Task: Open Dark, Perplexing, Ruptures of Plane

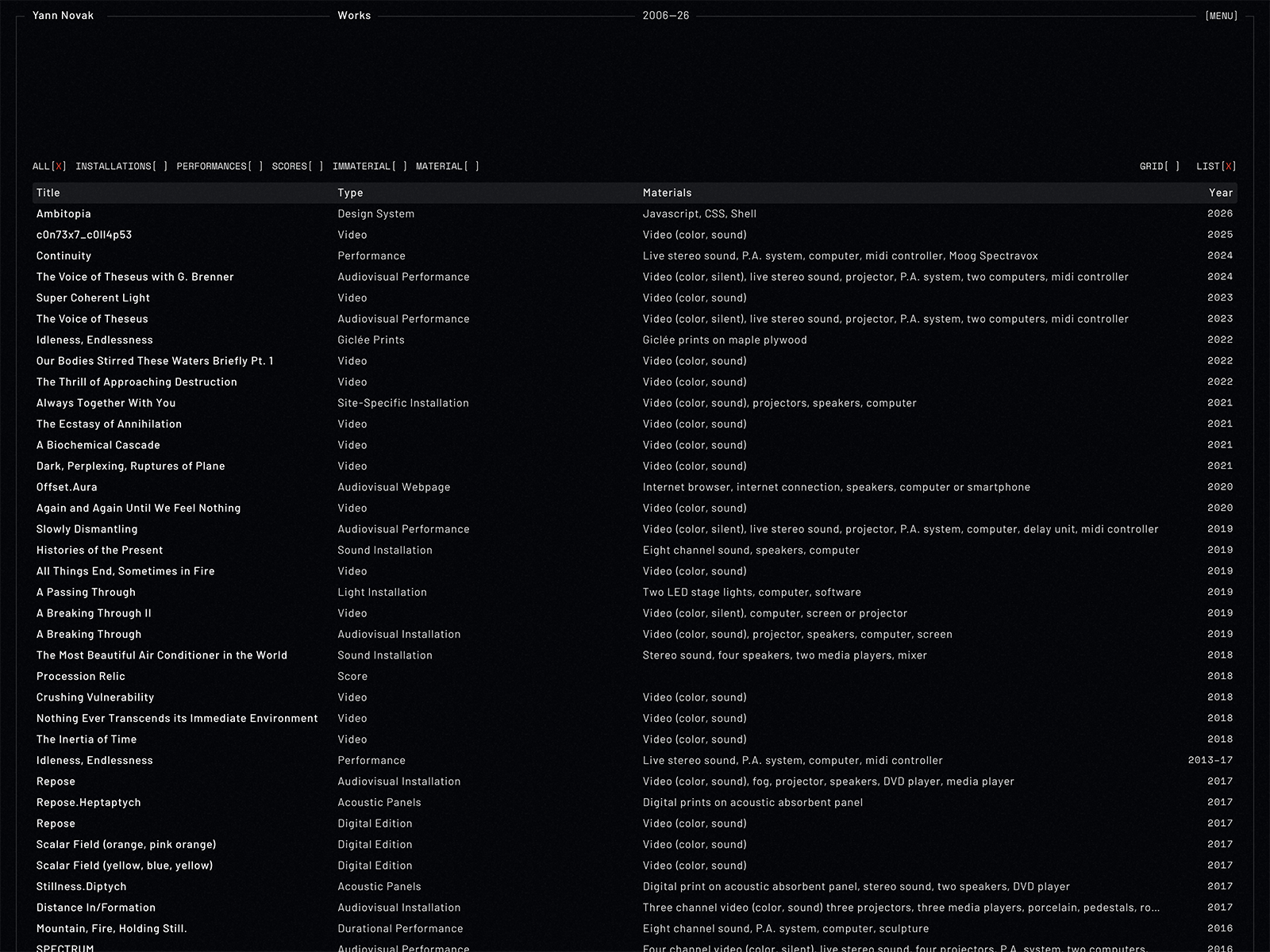Action: pyautogui.click(x=131, y=466)
